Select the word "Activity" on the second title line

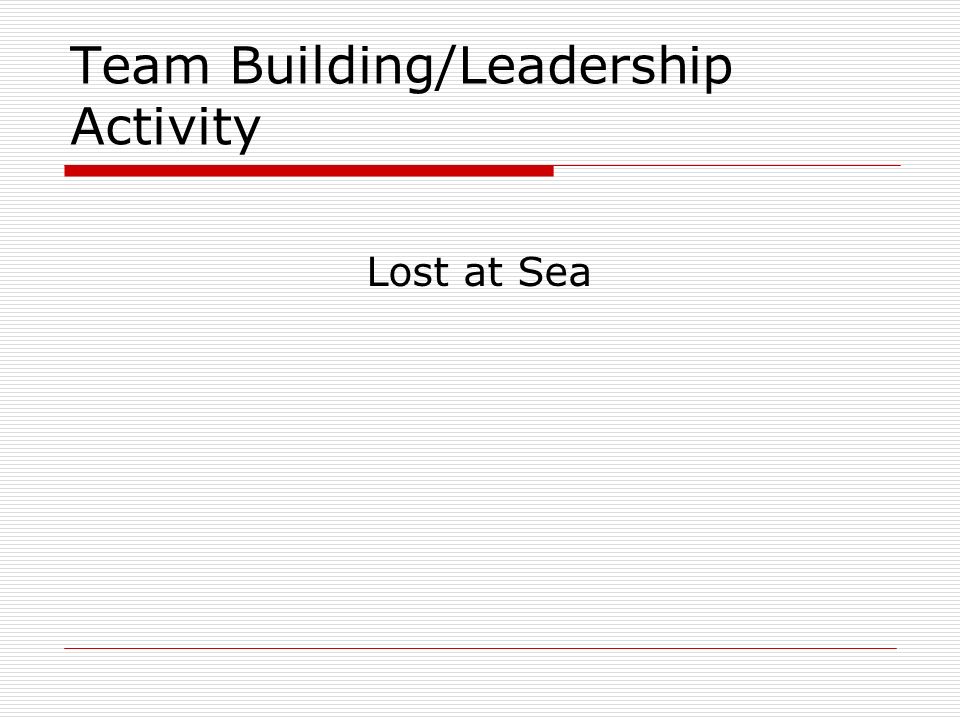tap(166, 128)
